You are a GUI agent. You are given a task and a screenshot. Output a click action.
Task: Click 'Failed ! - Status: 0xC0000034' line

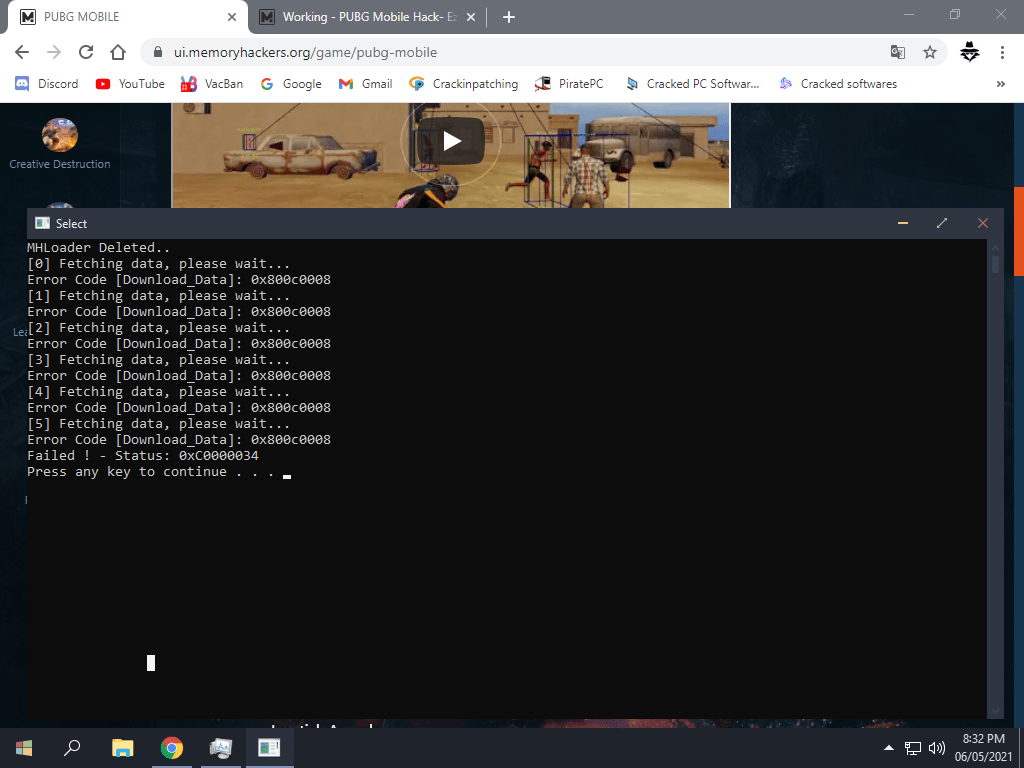pyautogui.click(x=143, y=456)
